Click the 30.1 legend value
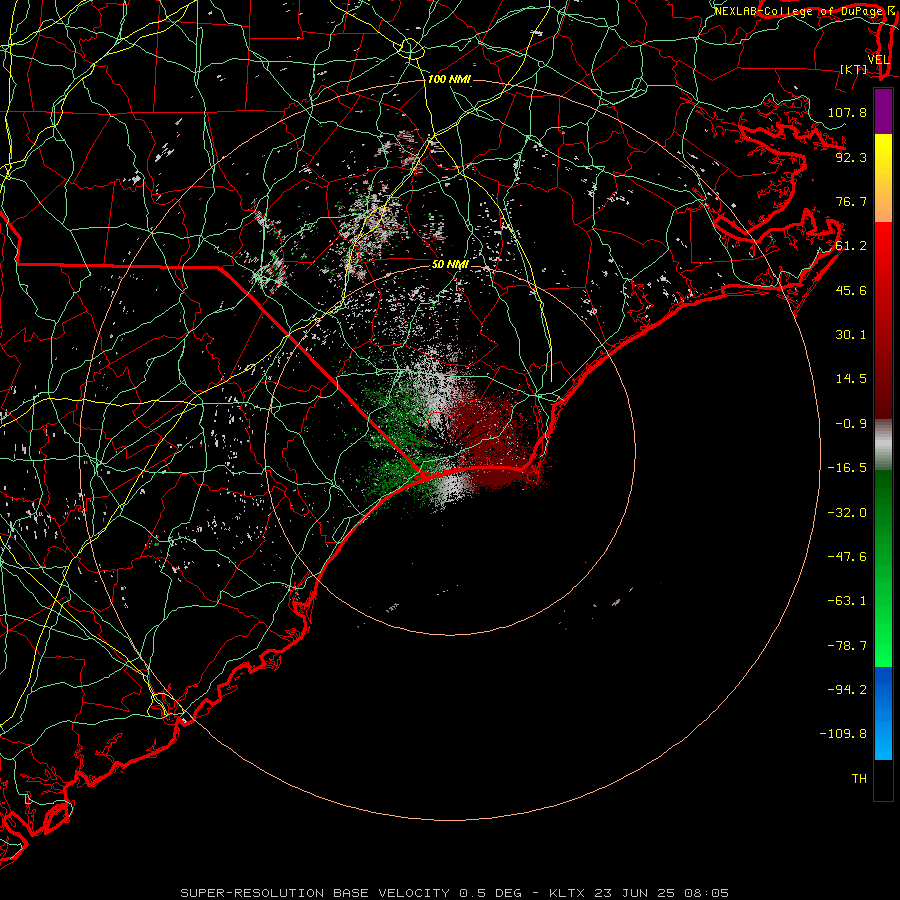Screen dimensions: 900x900 tap(851, 335)
